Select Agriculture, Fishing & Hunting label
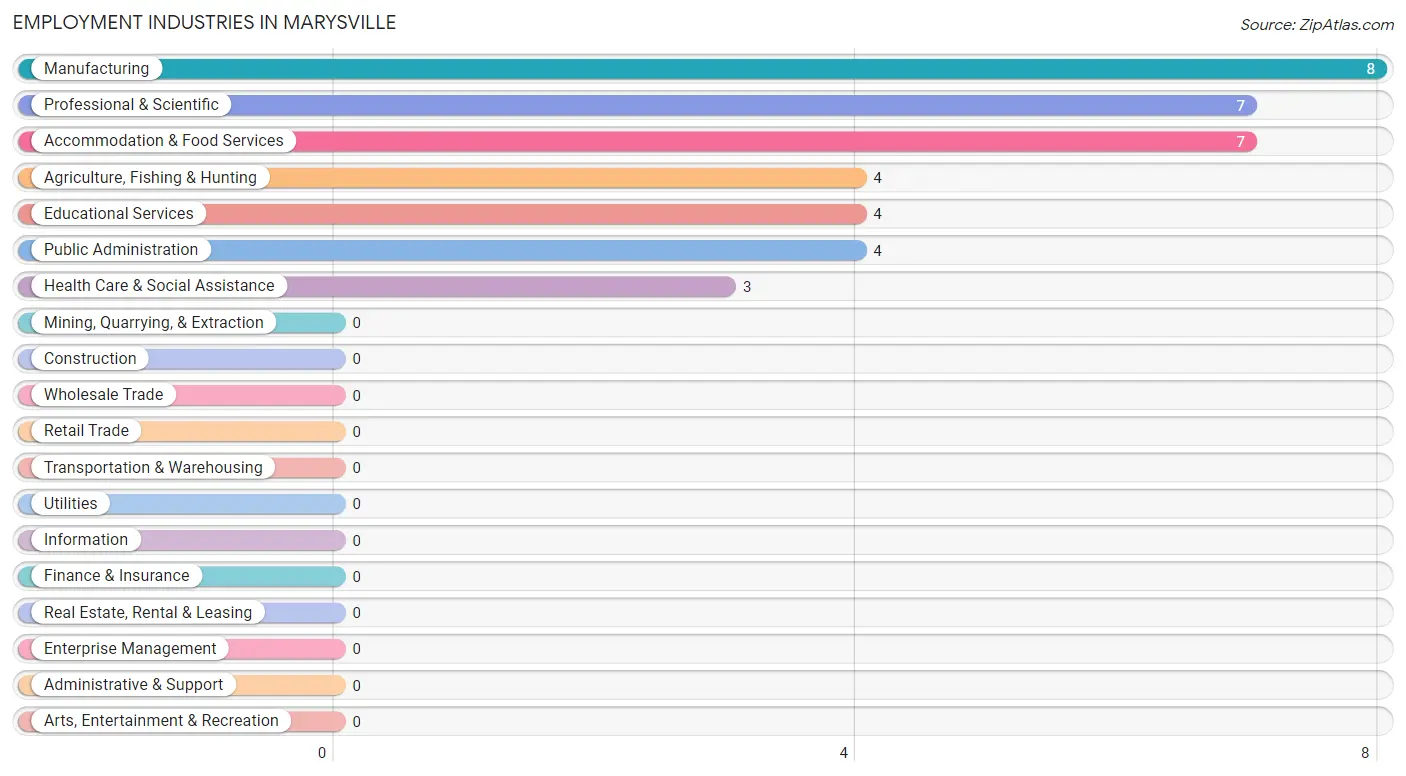The width and height of the screenshot is (1406, 776). coord(150,177)
